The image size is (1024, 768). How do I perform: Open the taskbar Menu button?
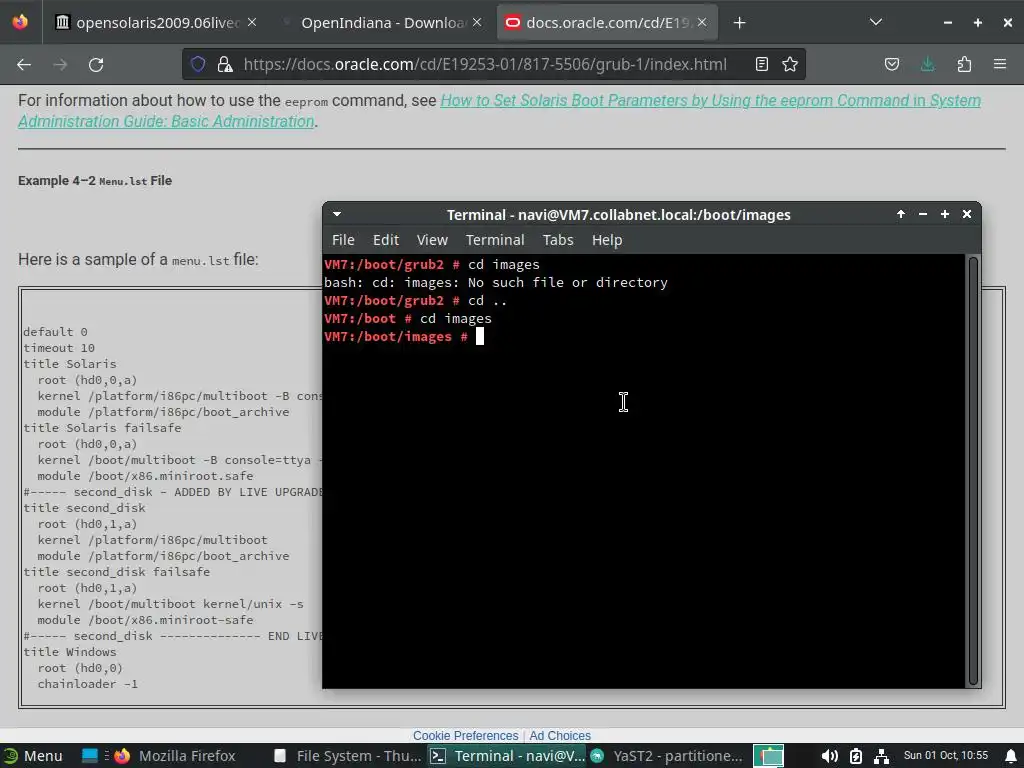[x=34, y=756]
